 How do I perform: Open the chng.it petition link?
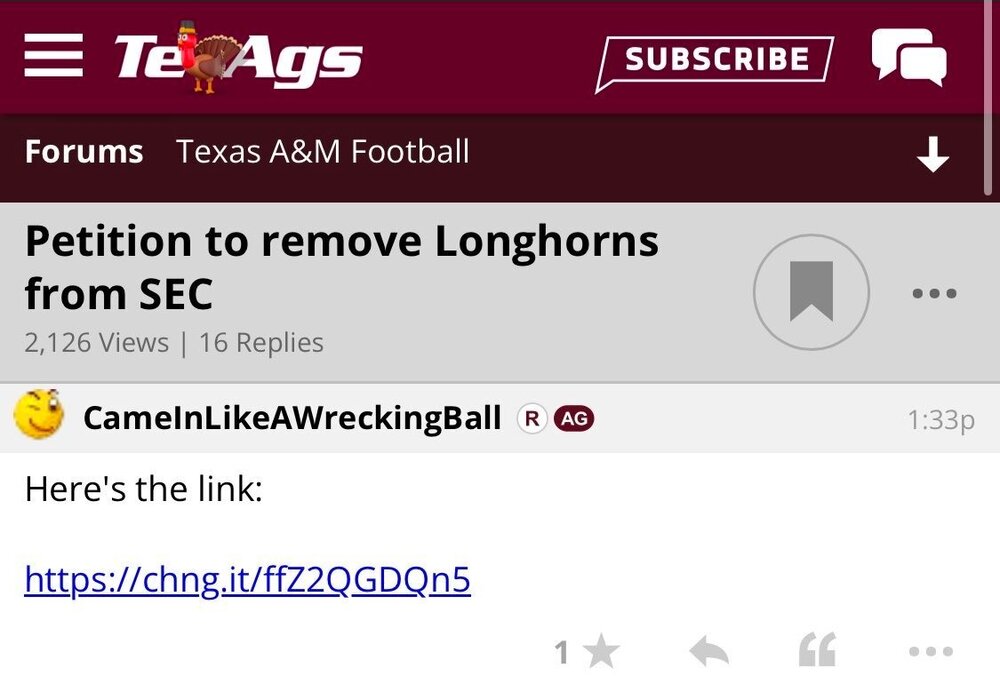tap(247, 579)
